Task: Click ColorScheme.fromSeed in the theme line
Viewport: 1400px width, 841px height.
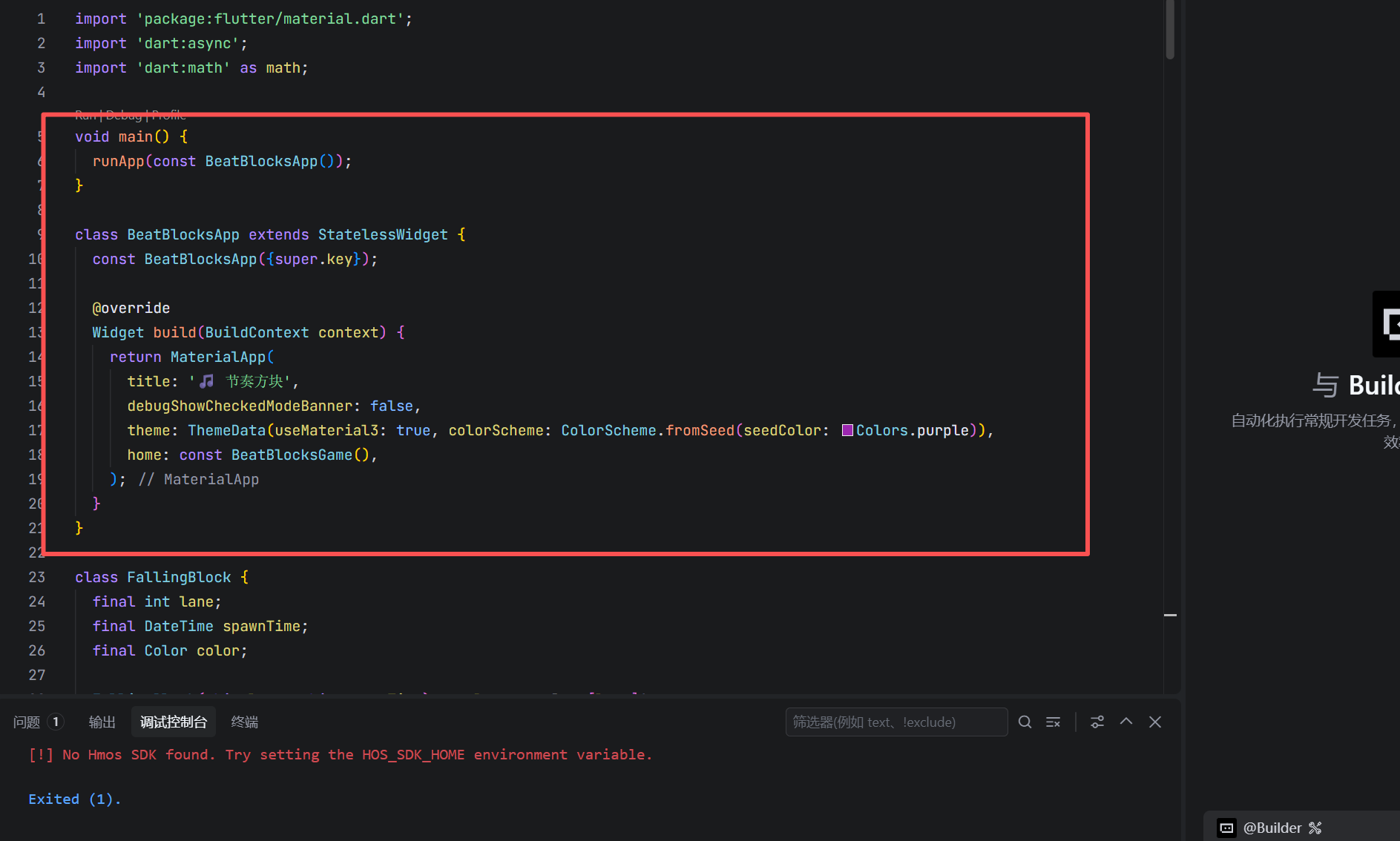Action: (x=647, y=430)
